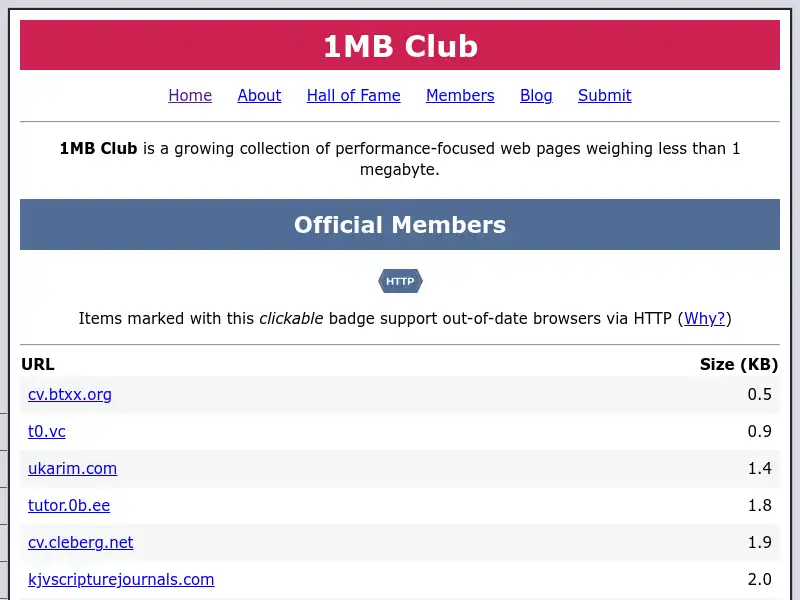The height and width of the screenshot is (600, 800).
Task: Visit the cv.cleberg.net link
Action: (x=81, y=542)
